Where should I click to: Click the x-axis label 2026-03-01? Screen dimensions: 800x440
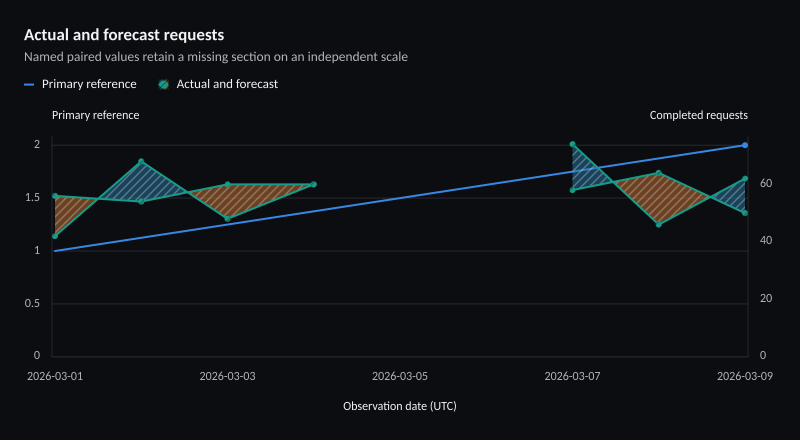(55, 377)
